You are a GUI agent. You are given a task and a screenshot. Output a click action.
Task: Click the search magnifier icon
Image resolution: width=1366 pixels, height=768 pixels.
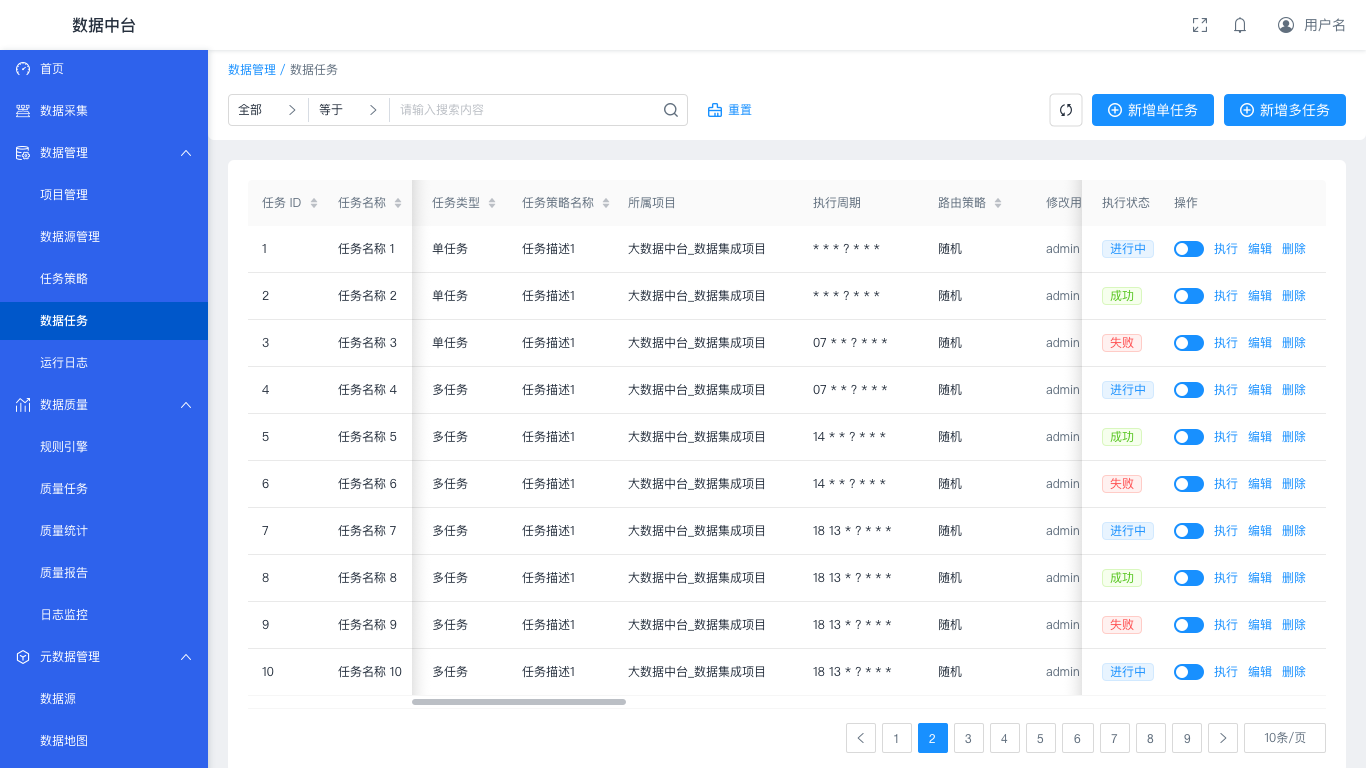tap(671, 110)
